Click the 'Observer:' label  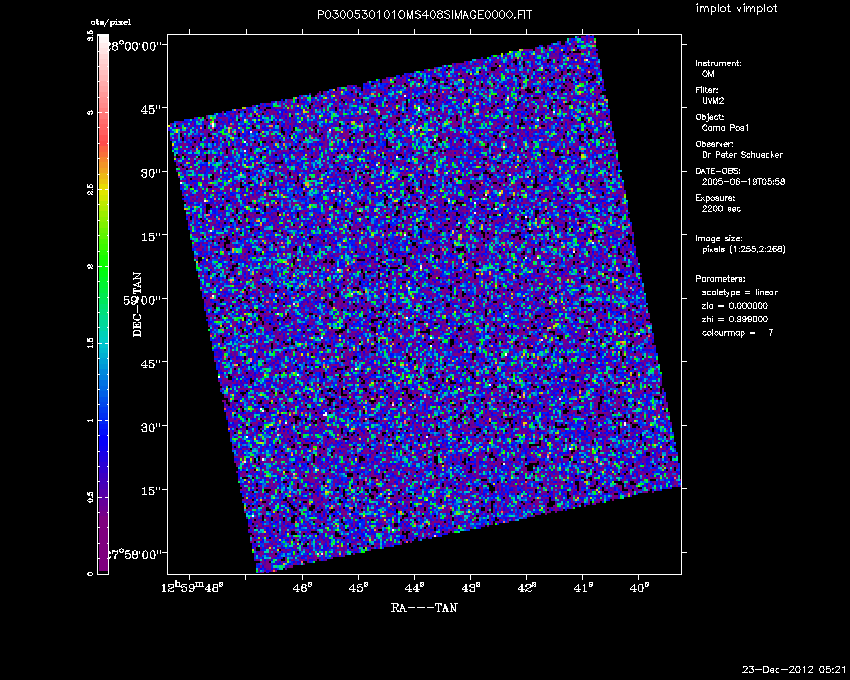714,144
